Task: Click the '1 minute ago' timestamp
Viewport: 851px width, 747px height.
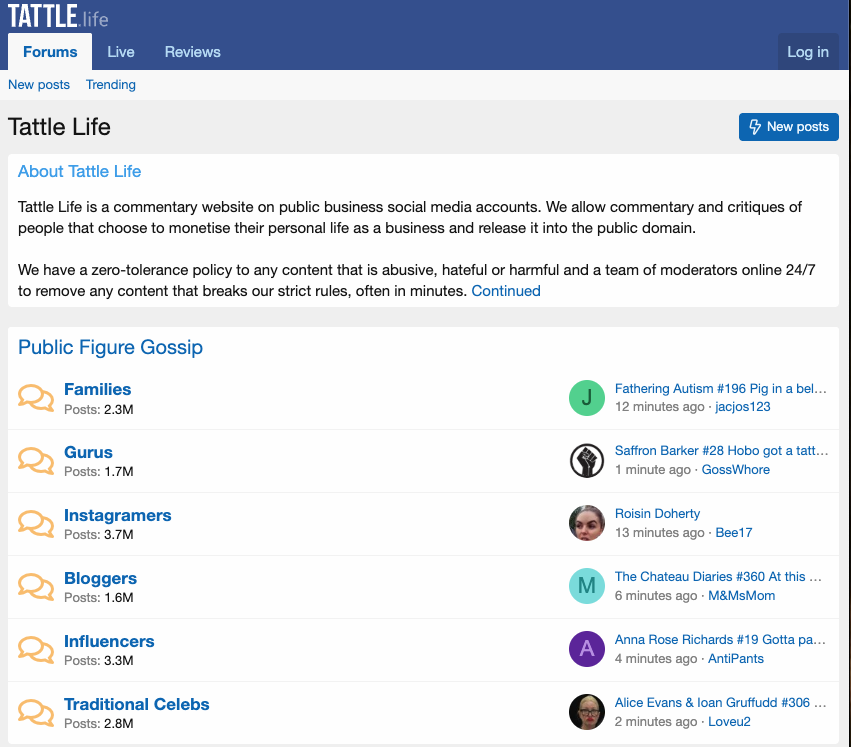Action: (x=653, y=470)
